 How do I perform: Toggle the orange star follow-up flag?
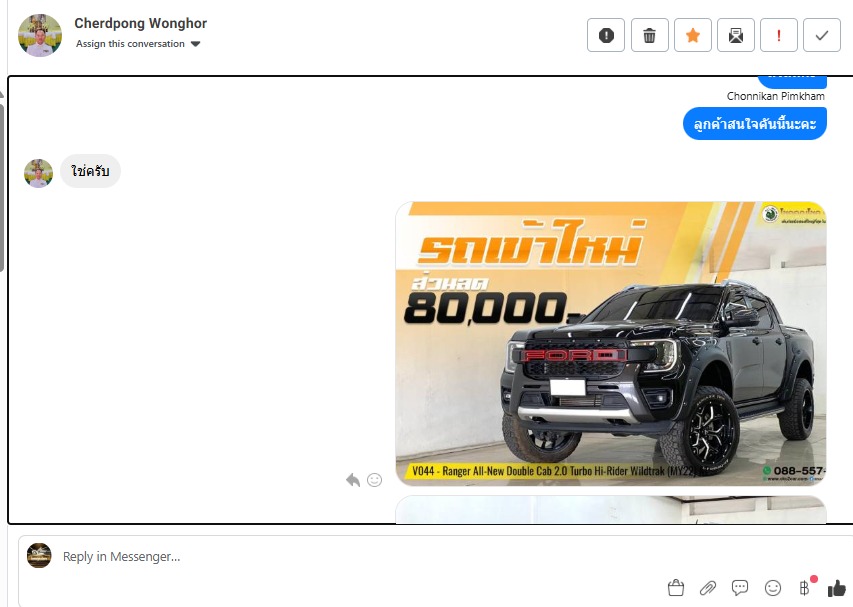click(693, 35)
